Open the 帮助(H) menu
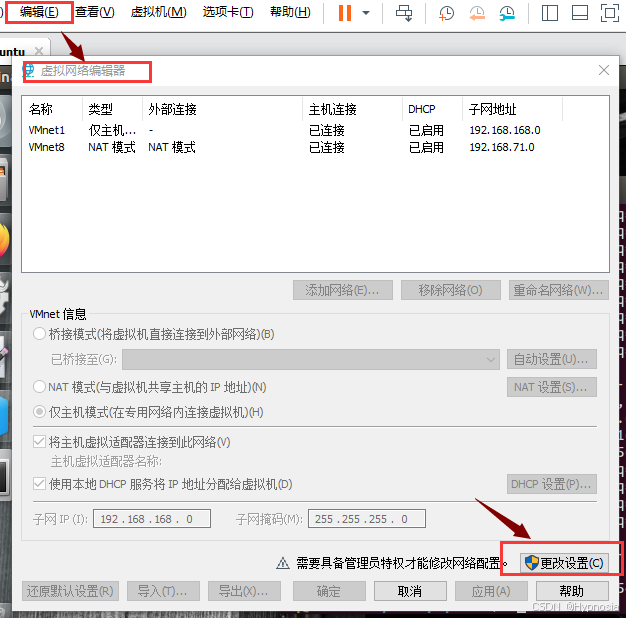 [x=290, y=12]
